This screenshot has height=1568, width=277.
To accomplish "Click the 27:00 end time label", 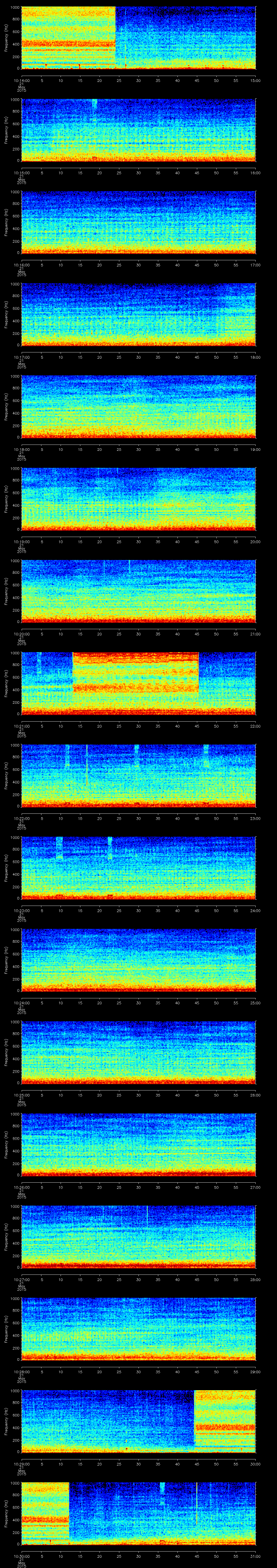I will pos(256,1187).
